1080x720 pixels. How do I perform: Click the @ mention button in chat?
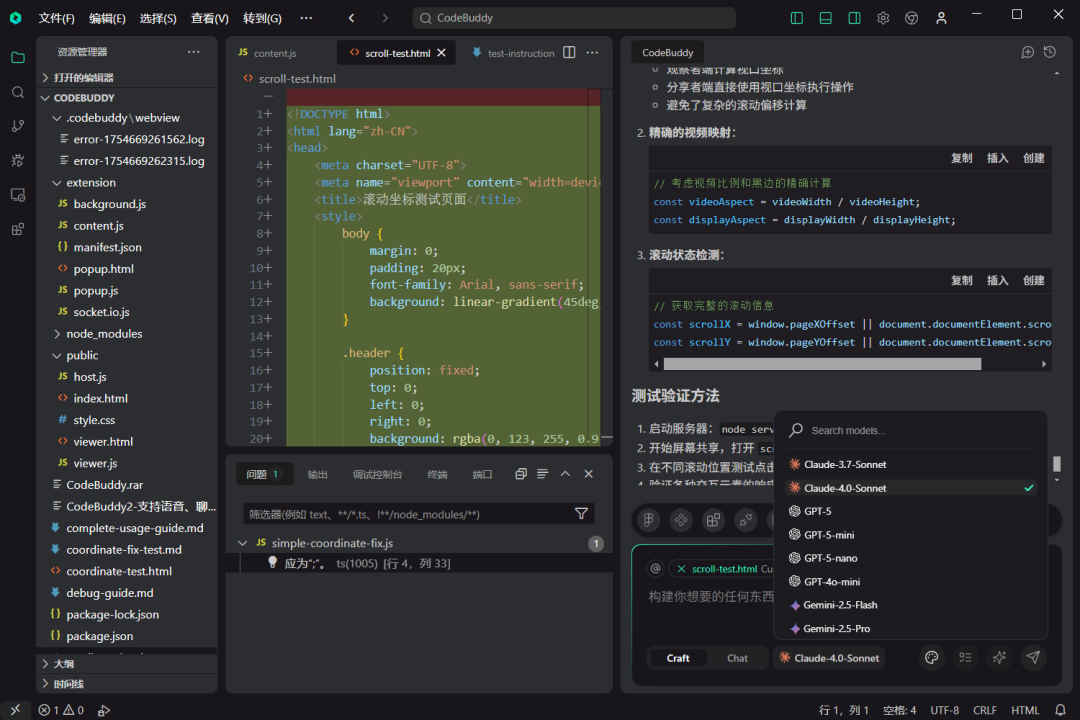coord(655,568)
